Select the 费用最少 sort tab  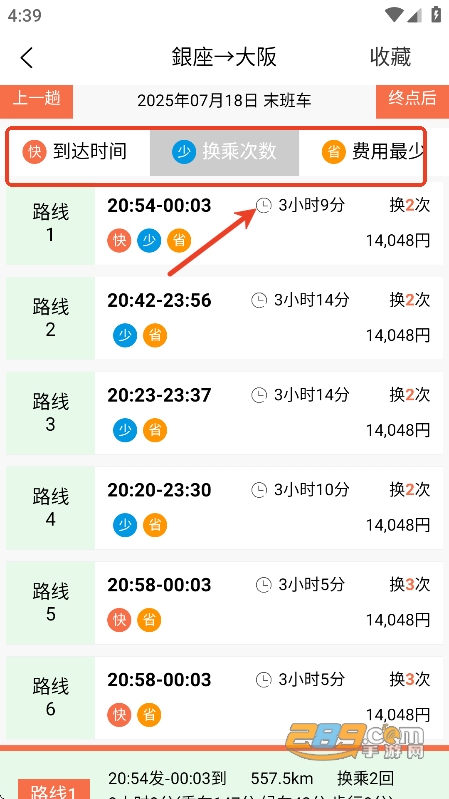[361, 152]
